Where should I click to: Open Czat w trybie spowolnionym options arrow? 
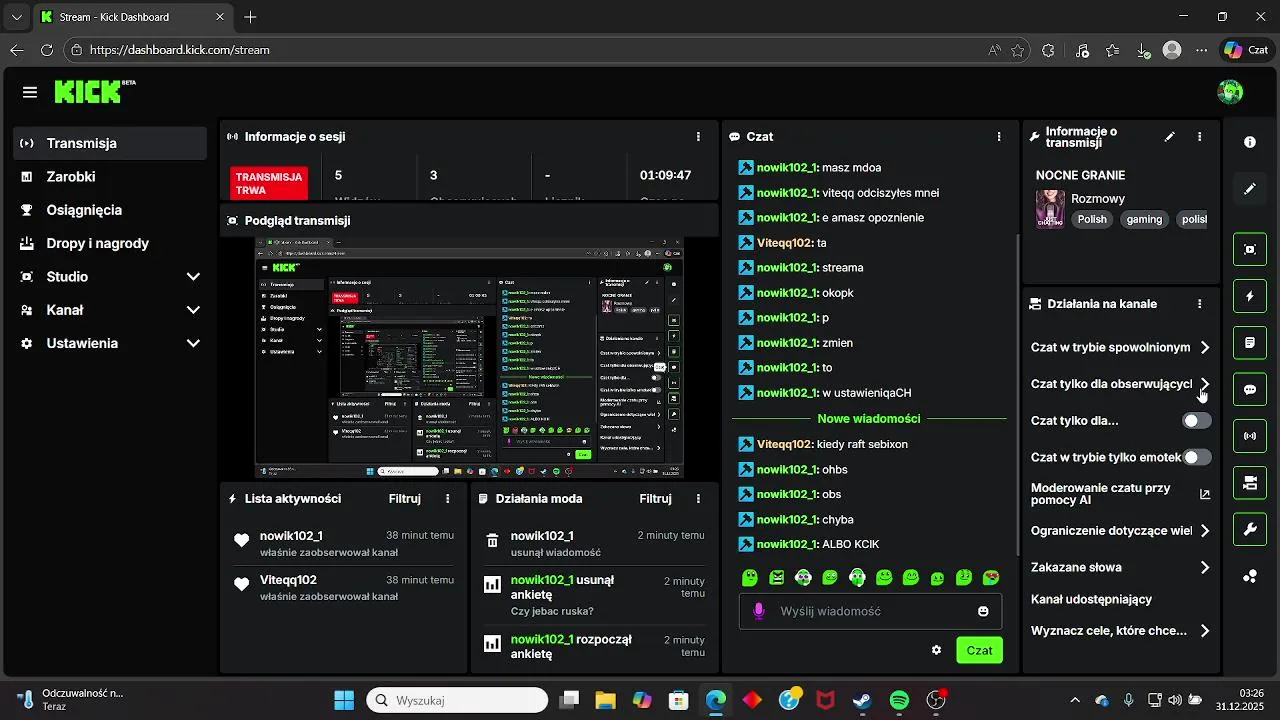point(1205,348)
